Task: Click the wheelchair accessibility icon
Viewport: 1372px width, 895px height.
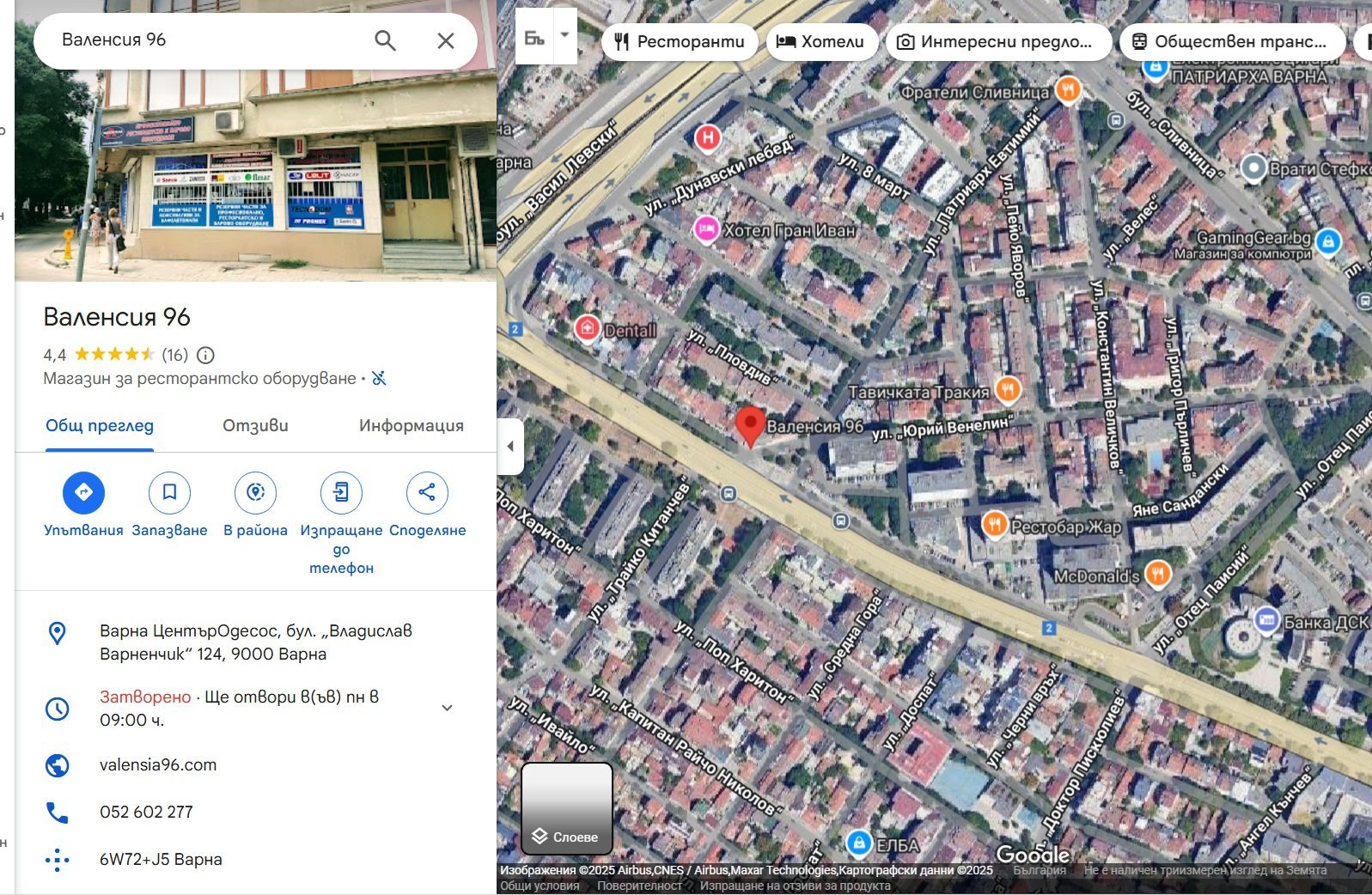Action: pyautogui.click(x=379, y=378)
